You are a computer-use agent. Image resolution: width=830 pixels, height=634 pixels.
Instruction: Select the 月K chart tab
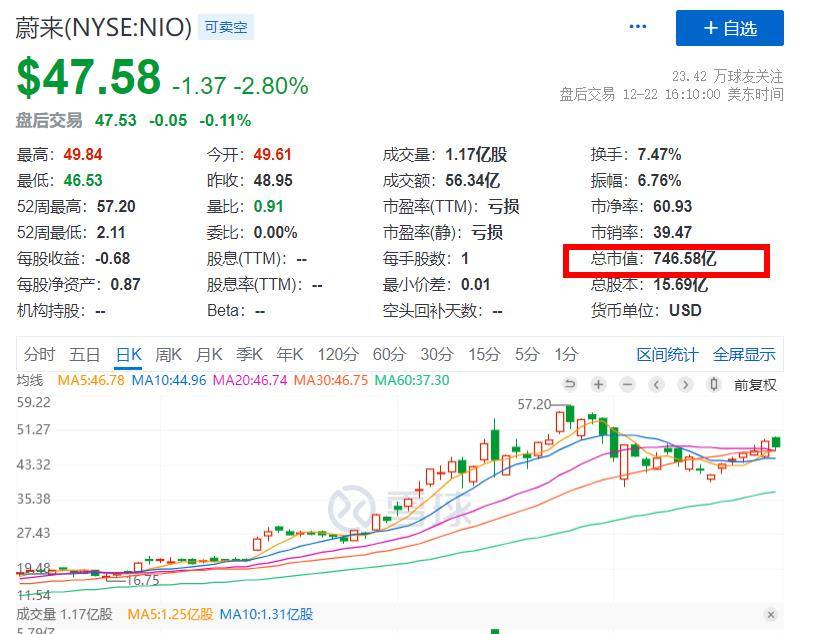pos(209,354)
